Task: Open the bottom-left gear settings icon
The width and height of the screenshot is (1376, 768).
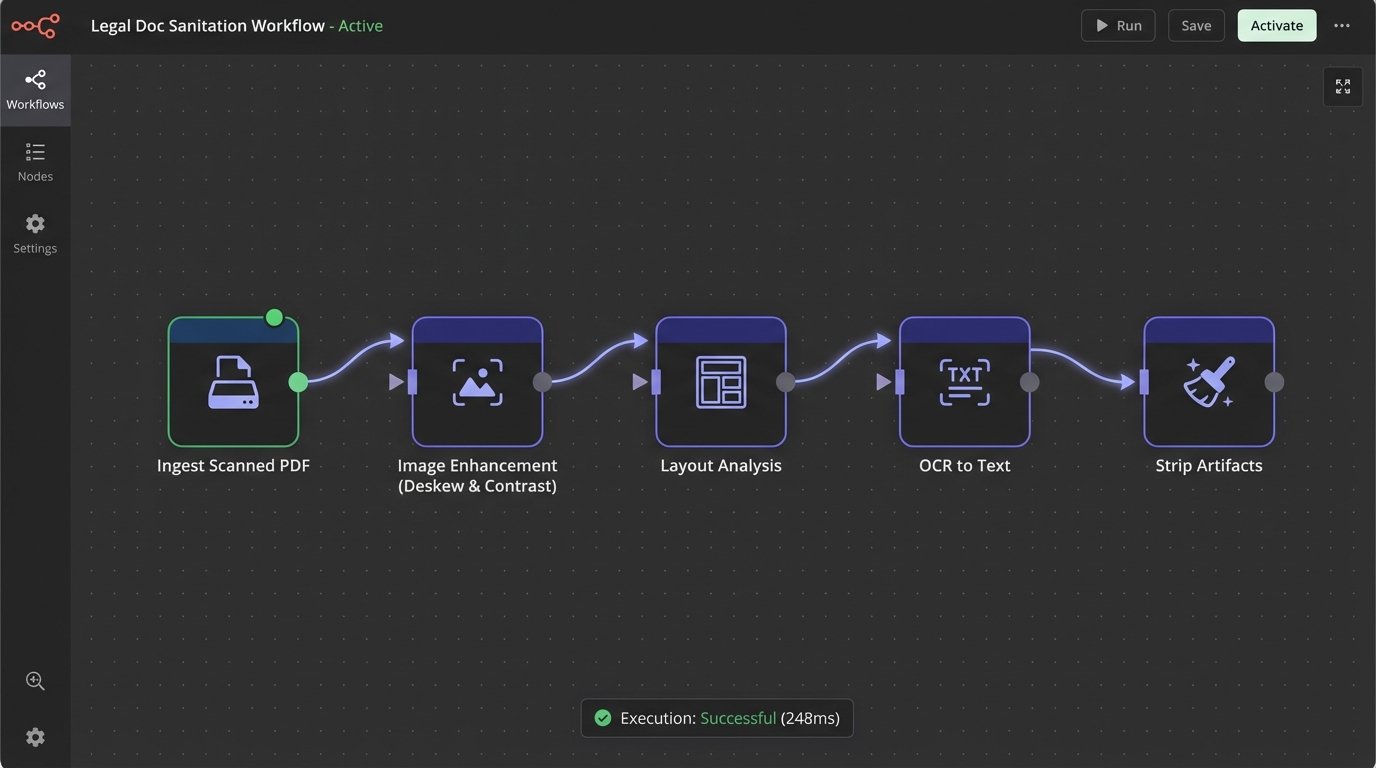Action: tap(35, 737)
